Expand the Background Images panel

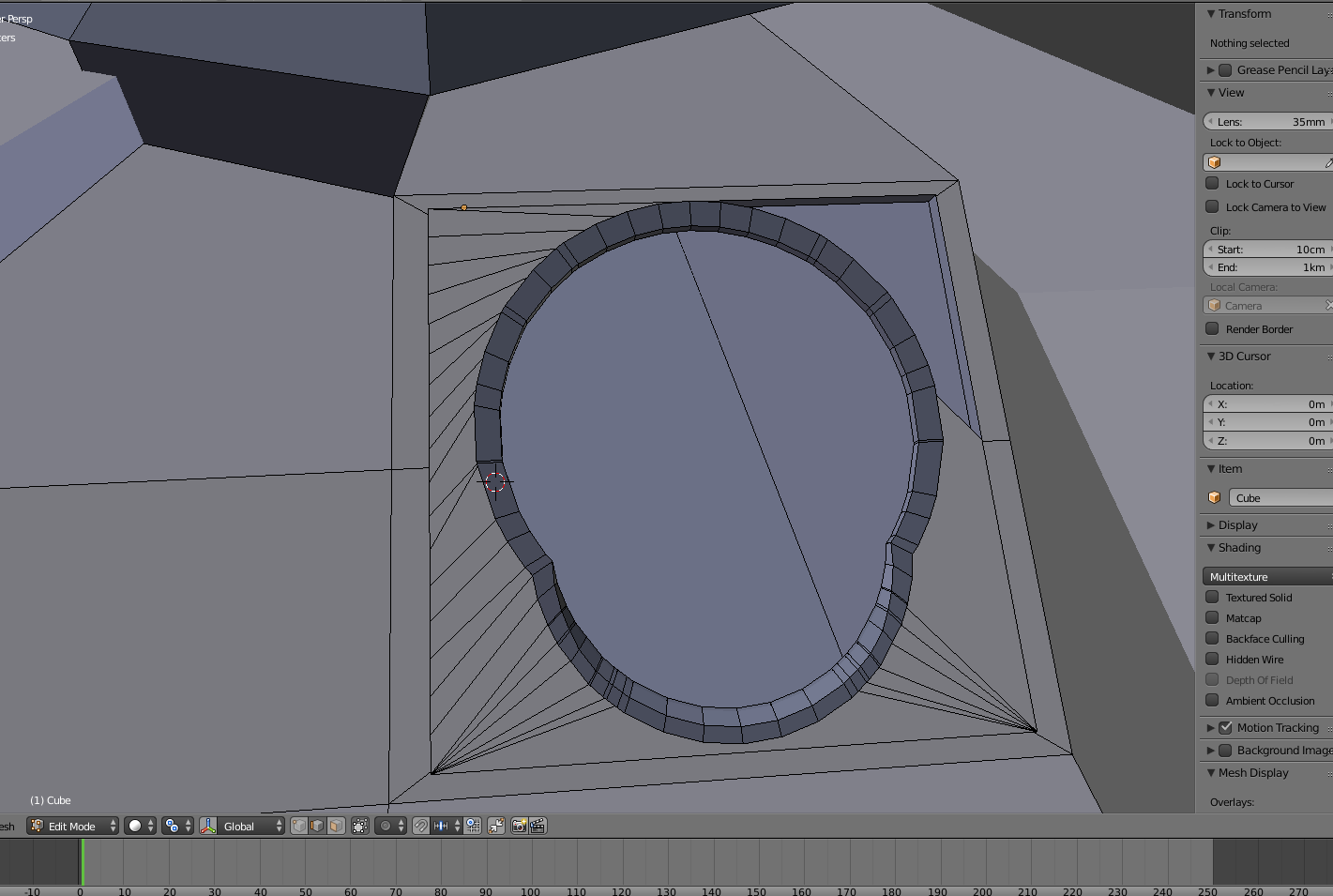click(x=1211, y=750)
